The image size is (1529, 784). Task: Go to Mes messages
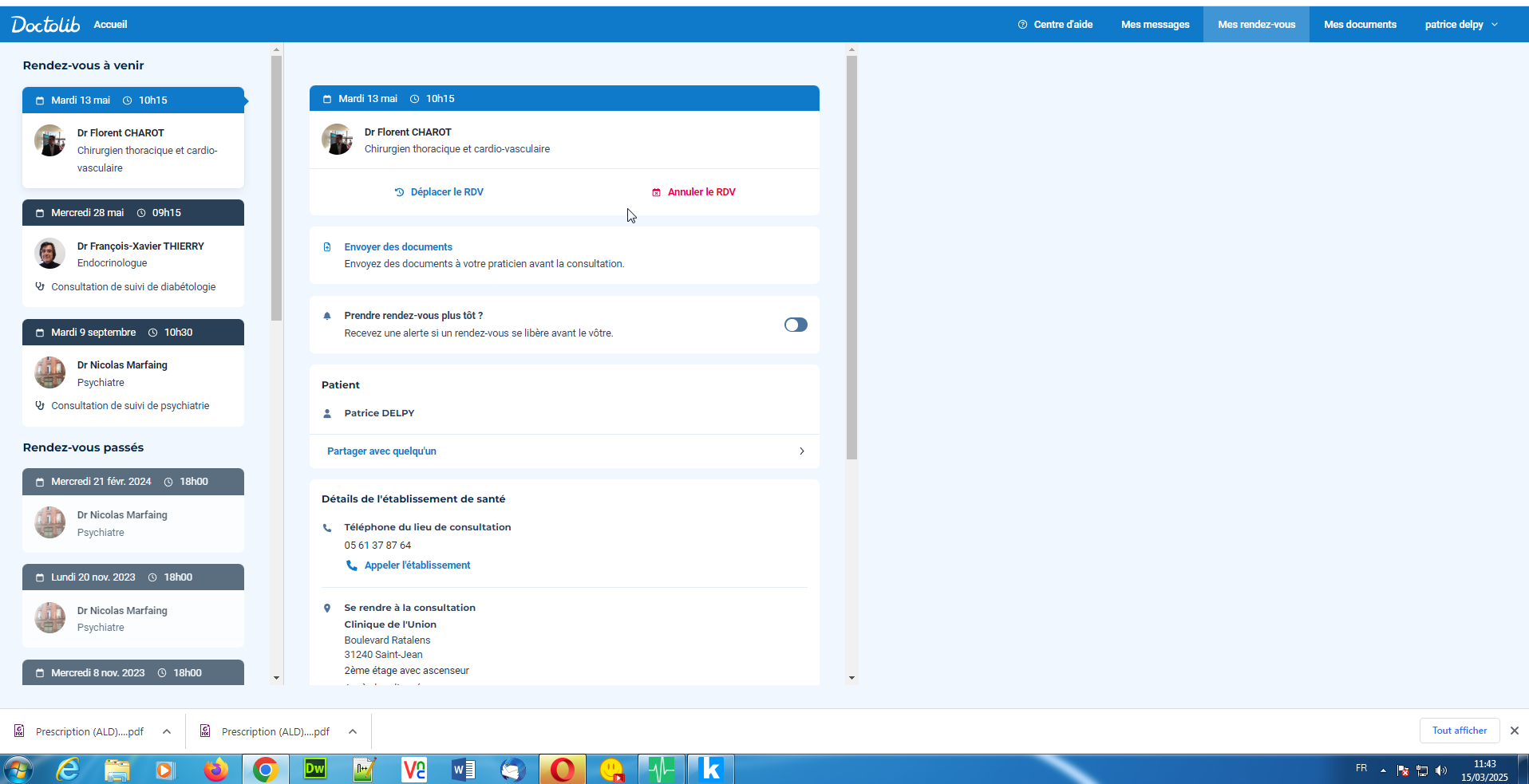[x=1155, y=25]
